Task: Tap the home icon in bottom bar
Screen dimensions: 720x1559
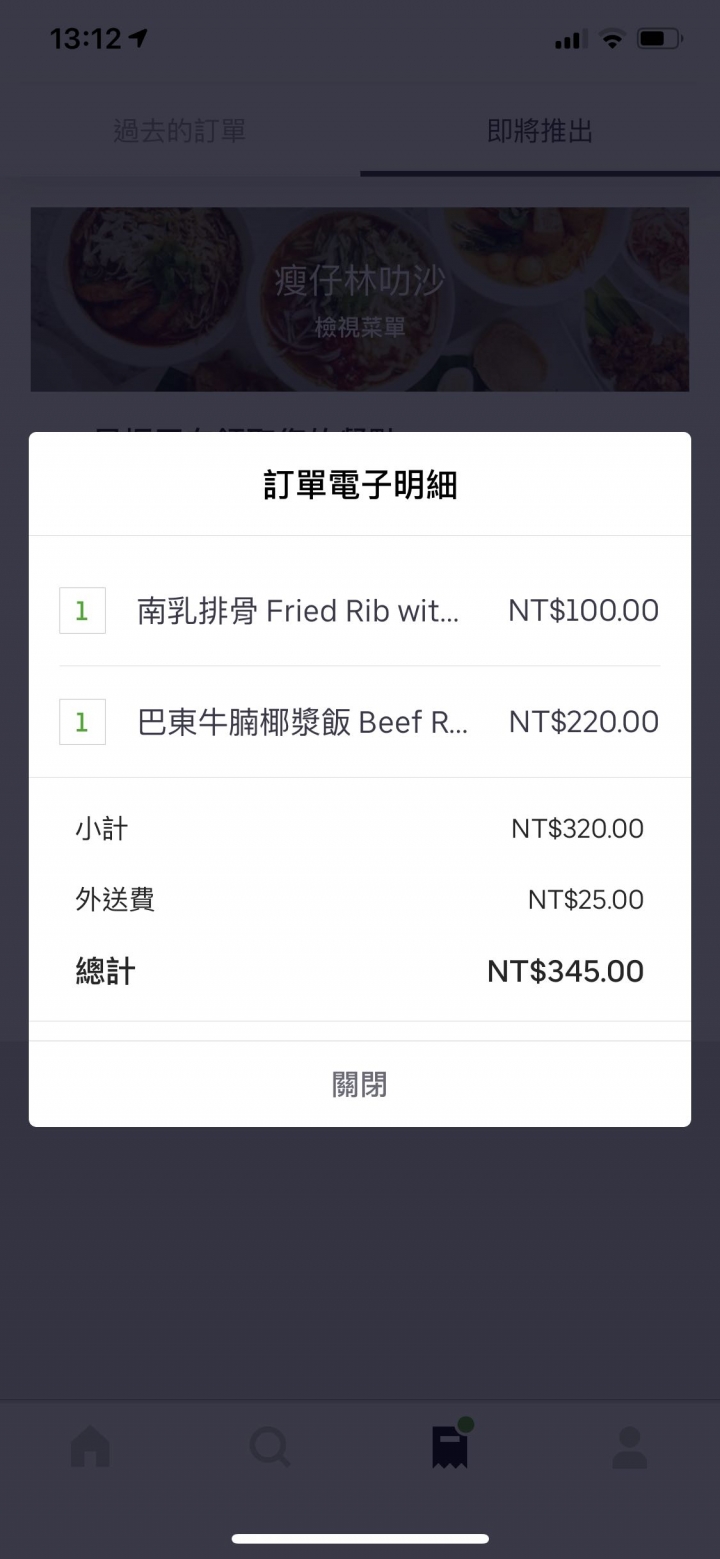Action: tap(90, 1446)
